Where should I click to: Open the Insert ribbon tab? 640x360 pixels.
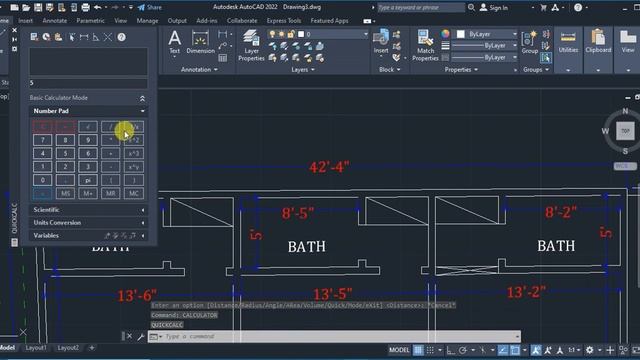(x=25, y=21)
